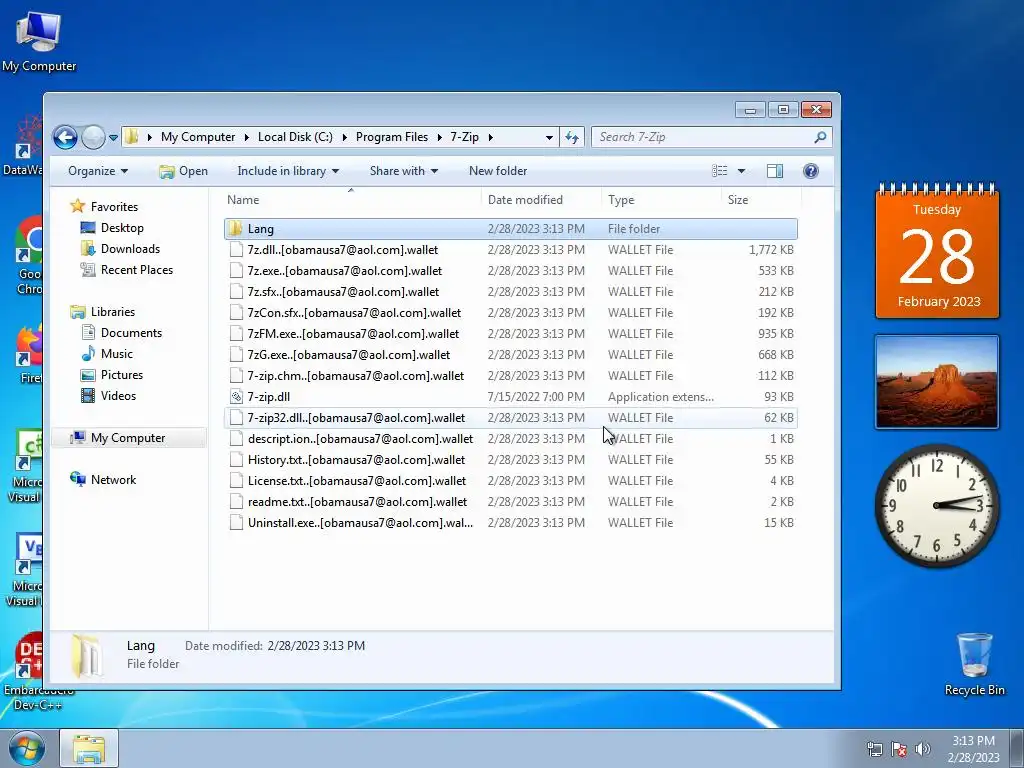Select the 7-zip.chm..[obamausa7@aol.com].wallet file
Viewport: 1024px width, 768px height.
tap(511, 376)
